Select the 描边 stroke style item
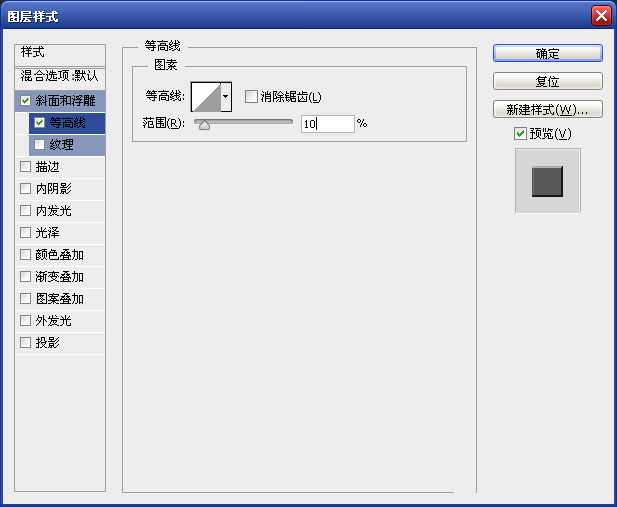The width and height of the screenshot is (617, 507). (x=47, y=167)
